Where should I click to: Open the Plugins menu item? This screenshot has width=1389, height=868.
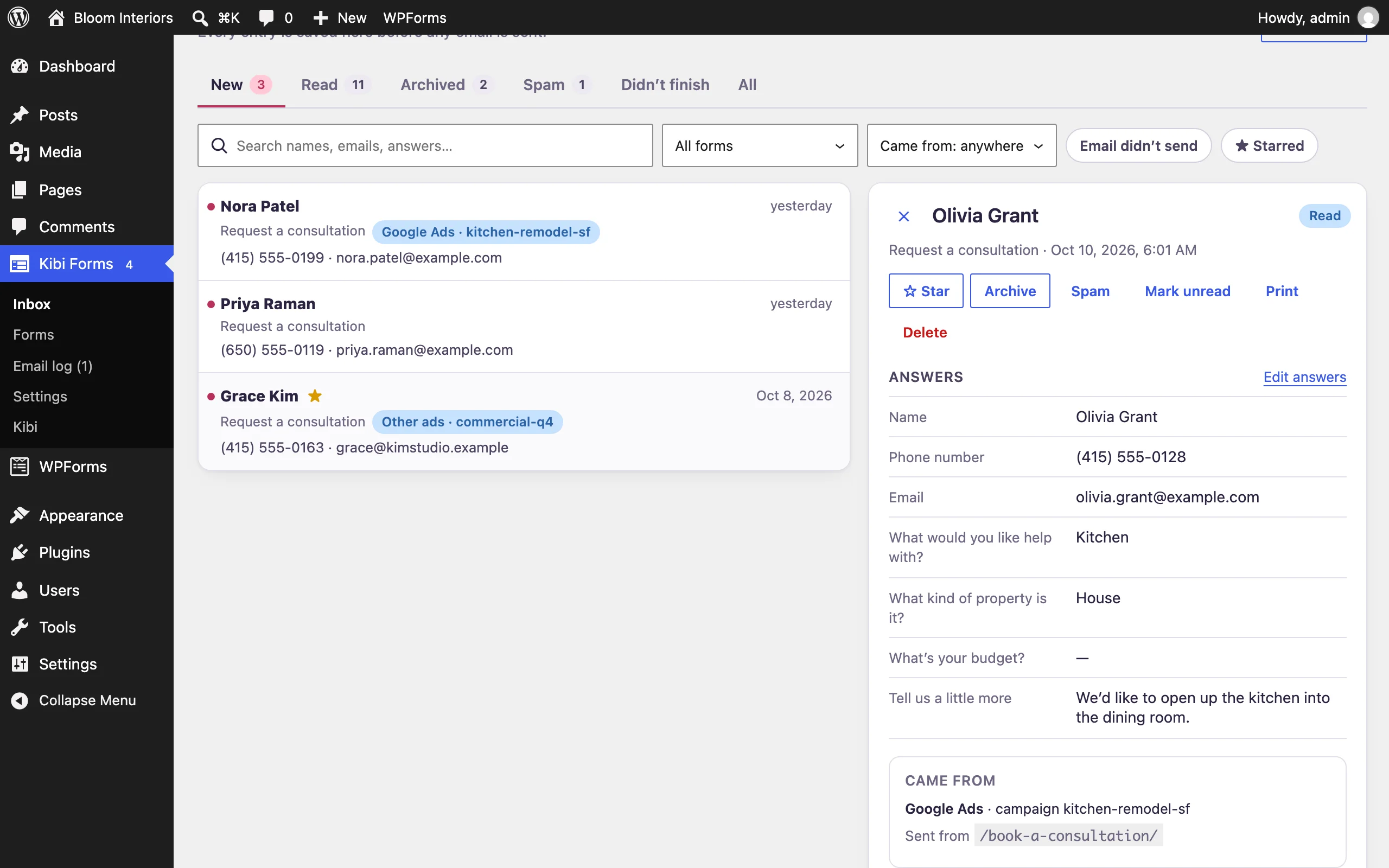click(x=87, y=552)
